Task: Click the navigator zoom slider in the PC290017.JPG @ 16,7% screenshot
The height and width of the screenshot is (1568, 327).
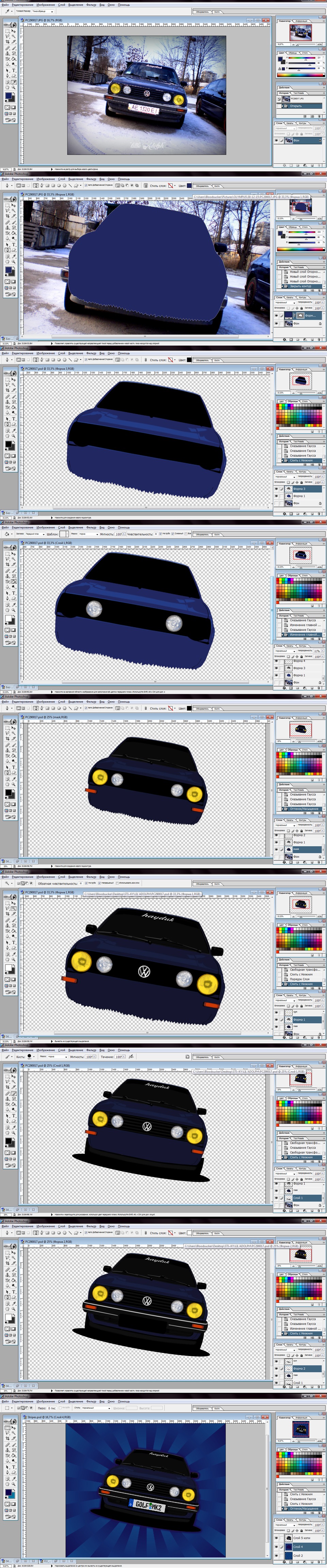Action: pyautogui.click(x=306, y=44)
